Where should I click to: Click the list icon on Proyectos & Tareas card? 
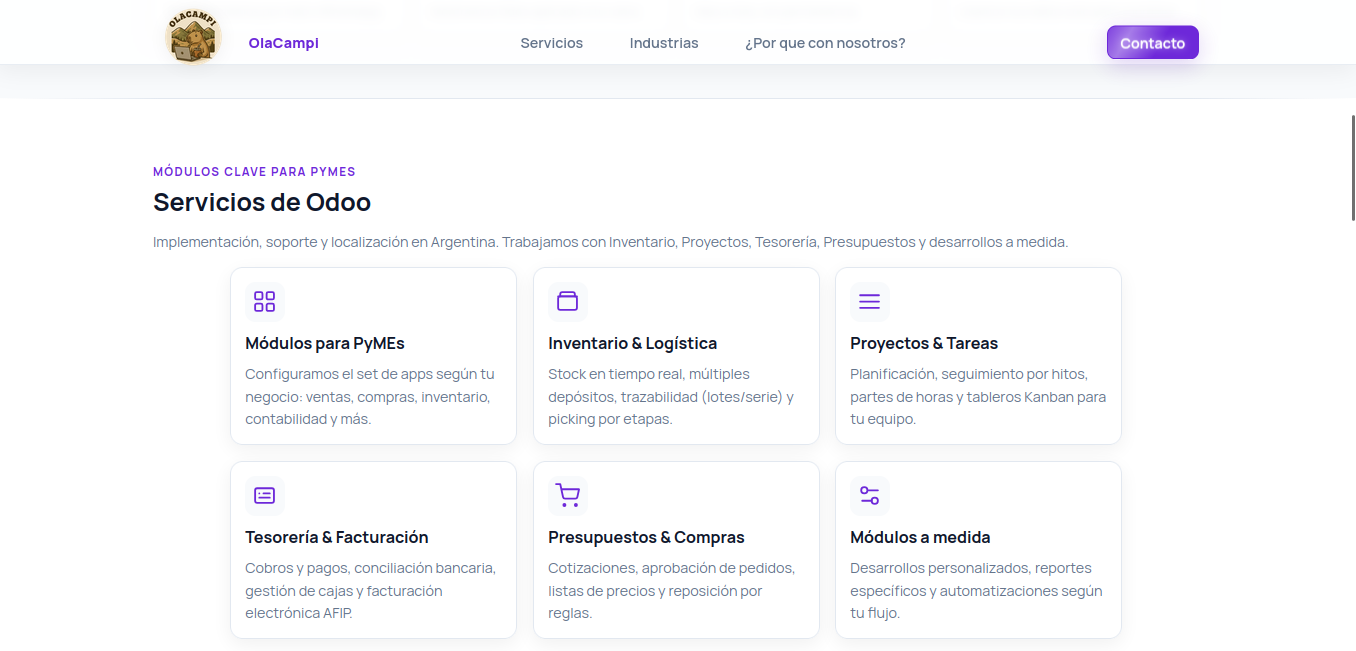[869, 301]
